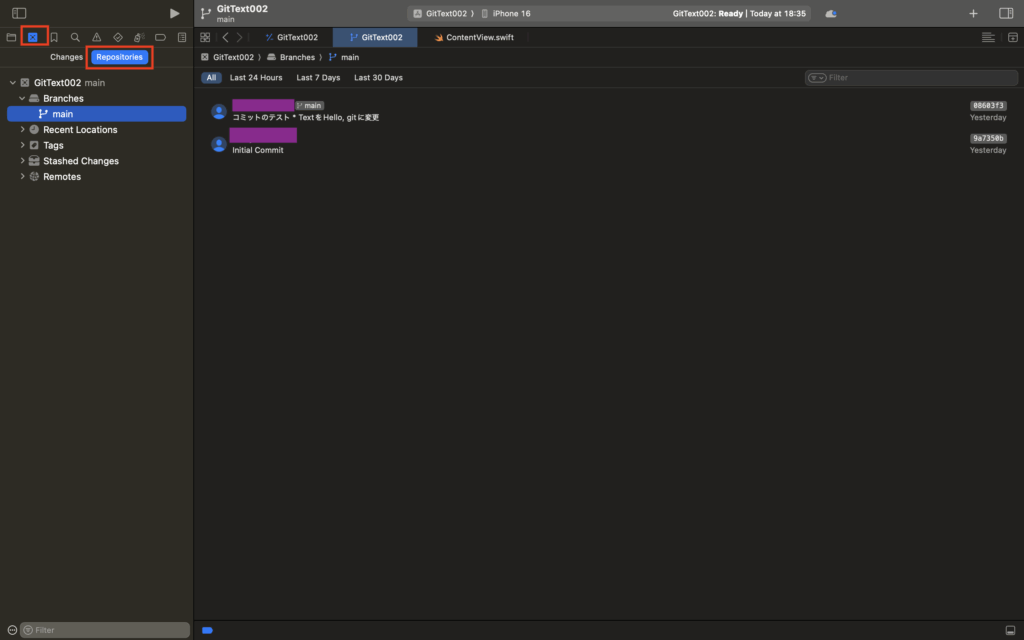The height and width of the screenshot is (640, 1024).
Task: Open the editor options lines icon
Action: pyautogui.click(x=988, y=37)
